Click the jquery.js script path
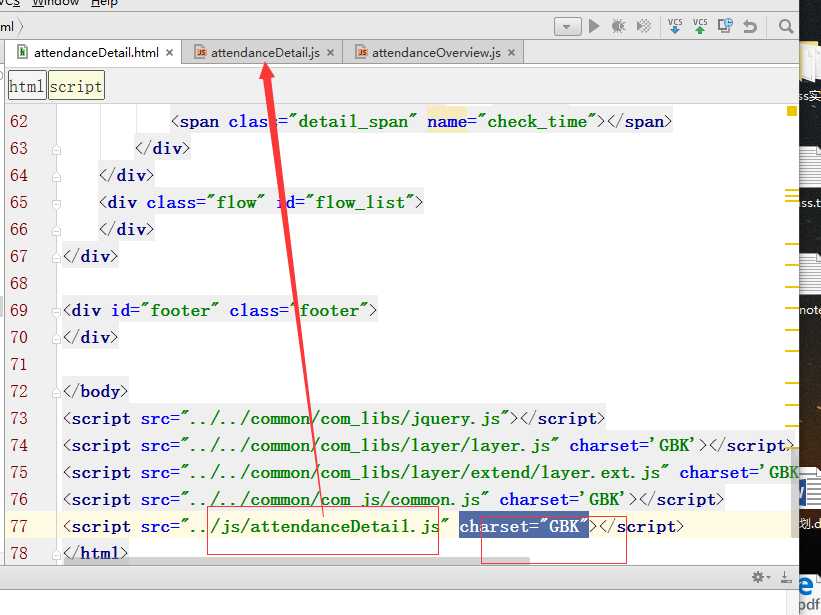The height and width of the screenshot is (615, 821). tap(345, 419)
